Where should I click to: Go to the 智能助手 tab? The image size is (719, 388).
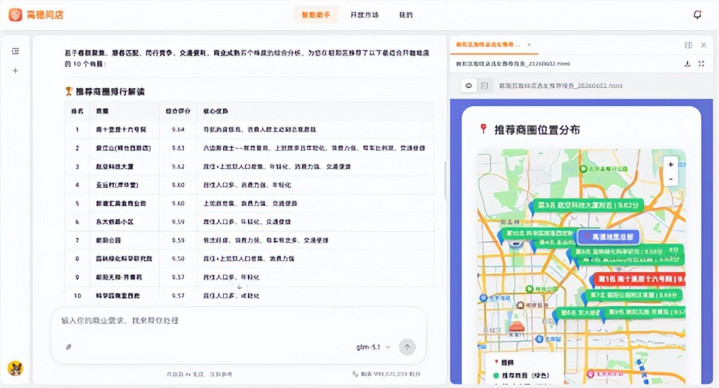point(316,15)
